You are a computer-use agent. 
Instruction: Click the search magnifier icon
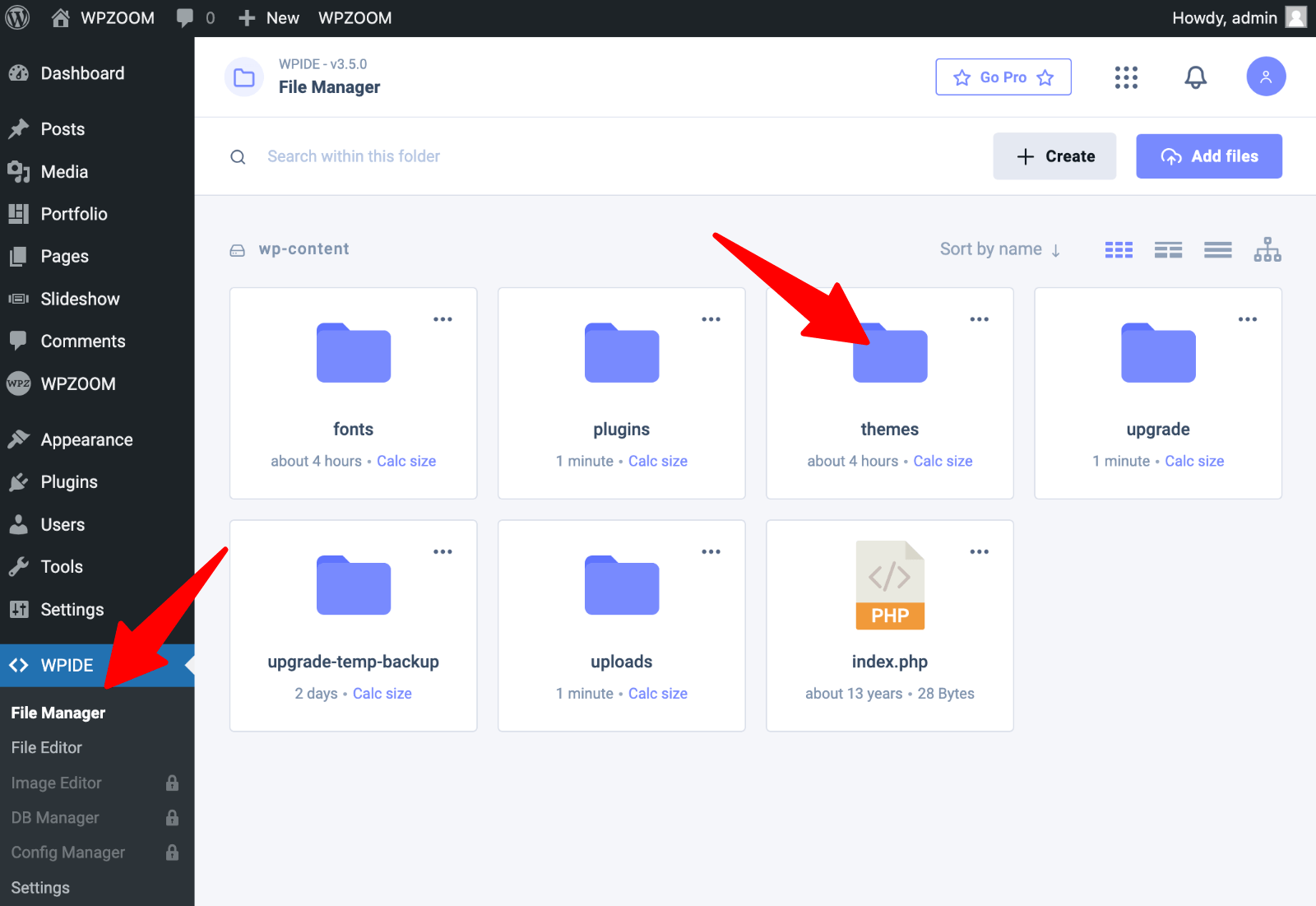click(x=238, y=157)
